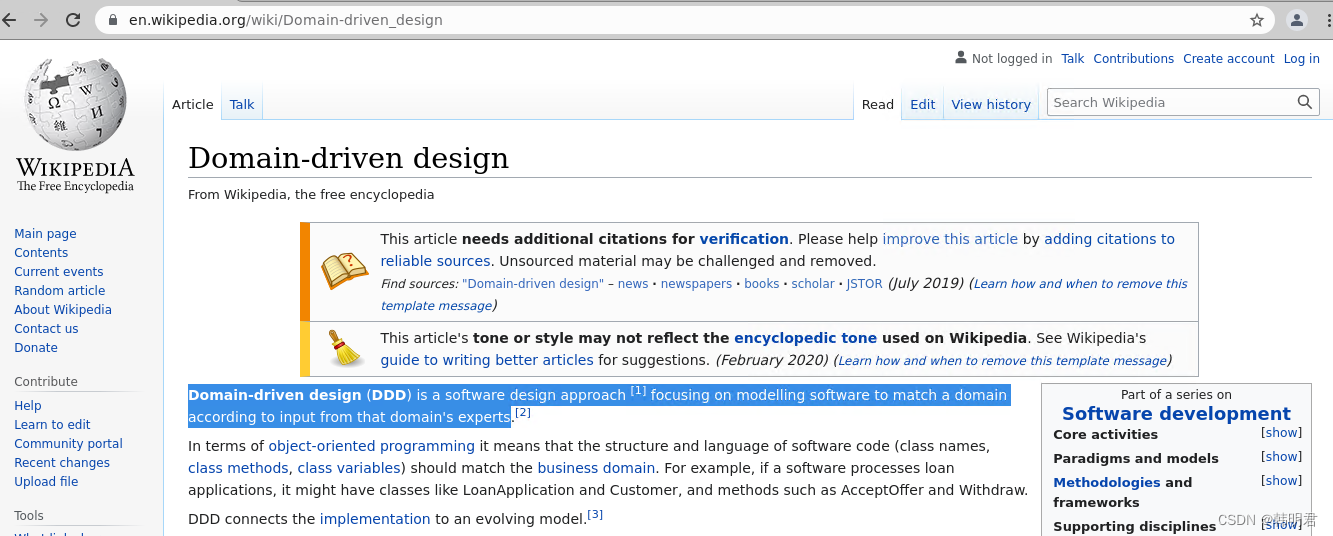
Task: Open the Edit tab
Action: (923, 104)
